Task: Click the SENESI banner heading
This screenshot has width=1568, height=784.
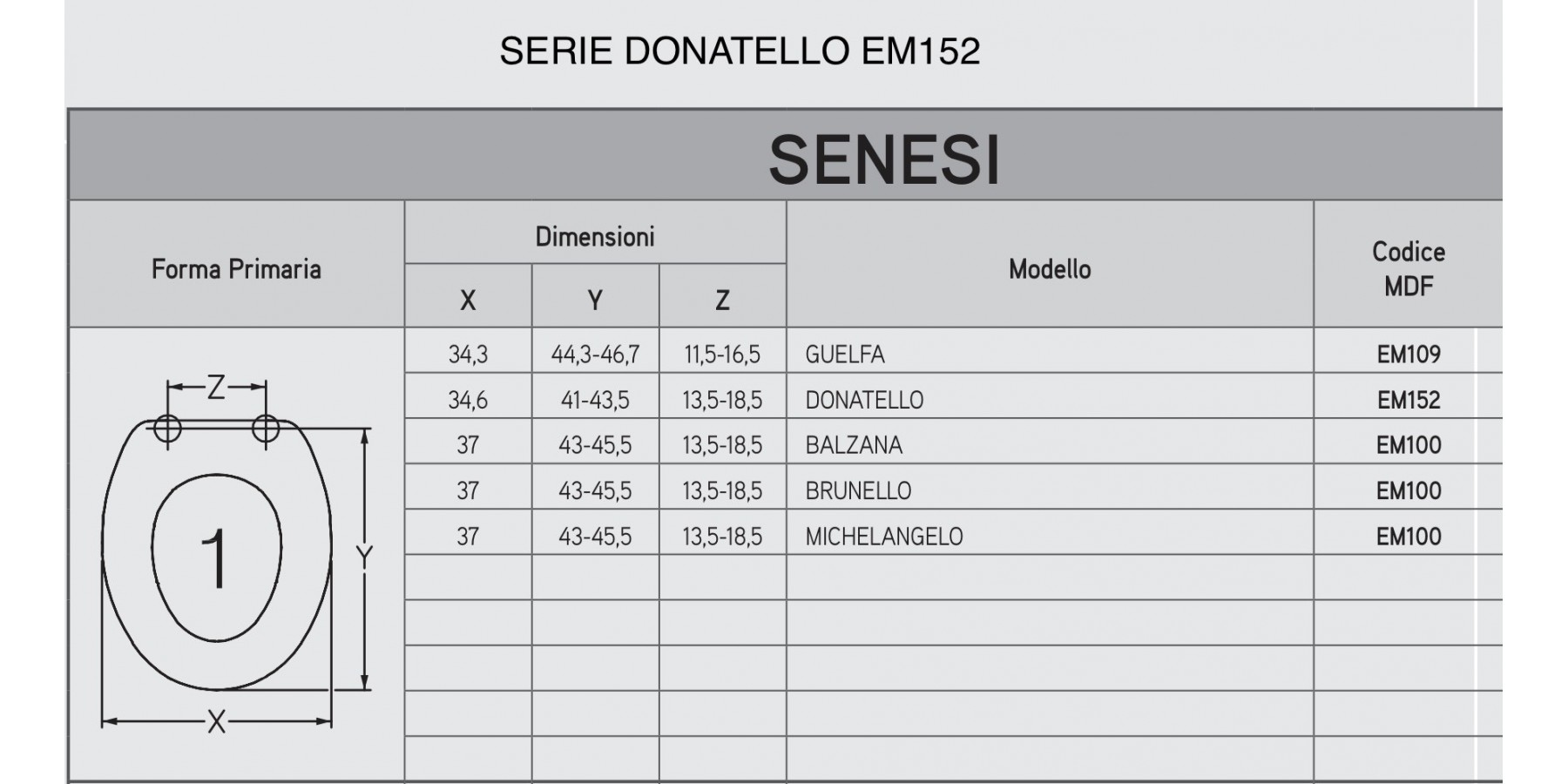Action: point(884,160)
